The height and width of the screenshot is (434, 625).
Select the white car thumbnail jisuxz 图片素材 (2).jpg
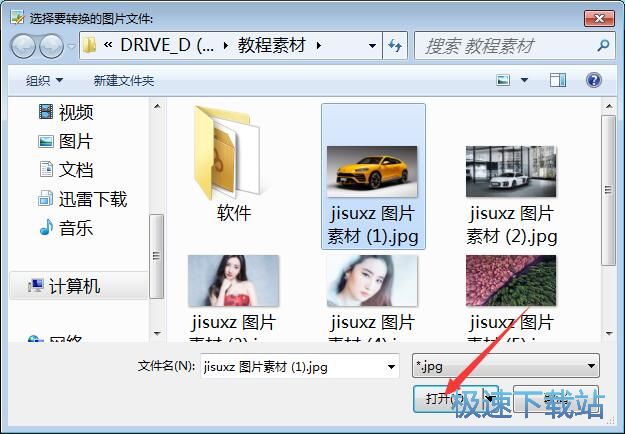click(x=511, y=172)
